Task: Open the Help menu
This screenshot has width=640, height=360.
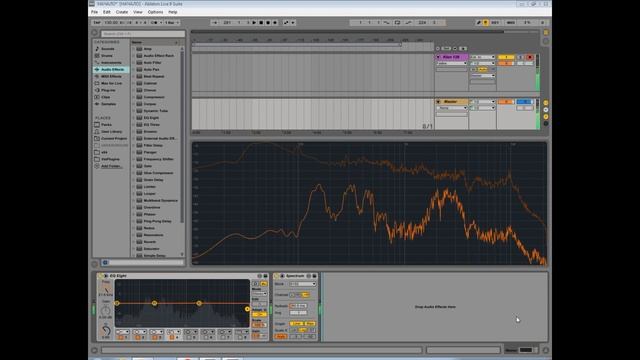Action: click(x=173, y=12)
